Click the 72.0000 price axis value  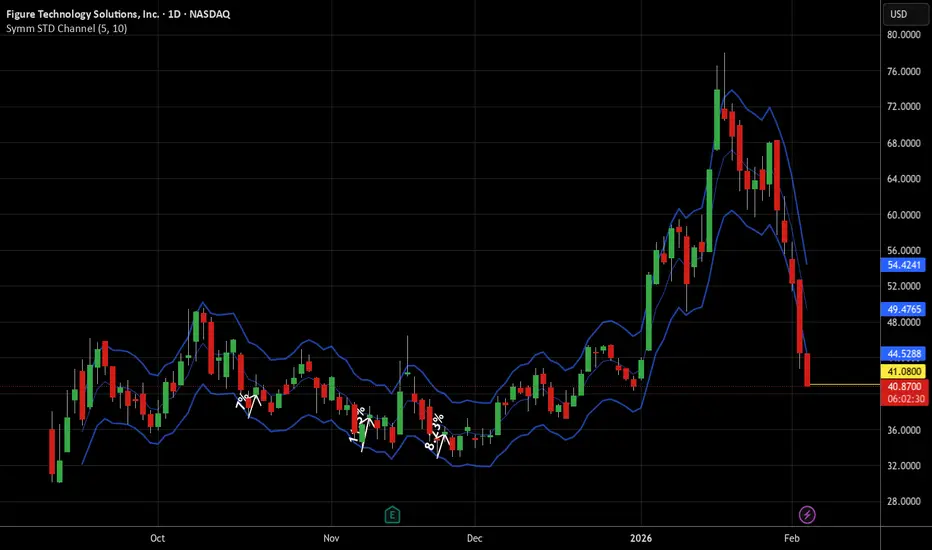pyautogui.click(x=903, y=106)
